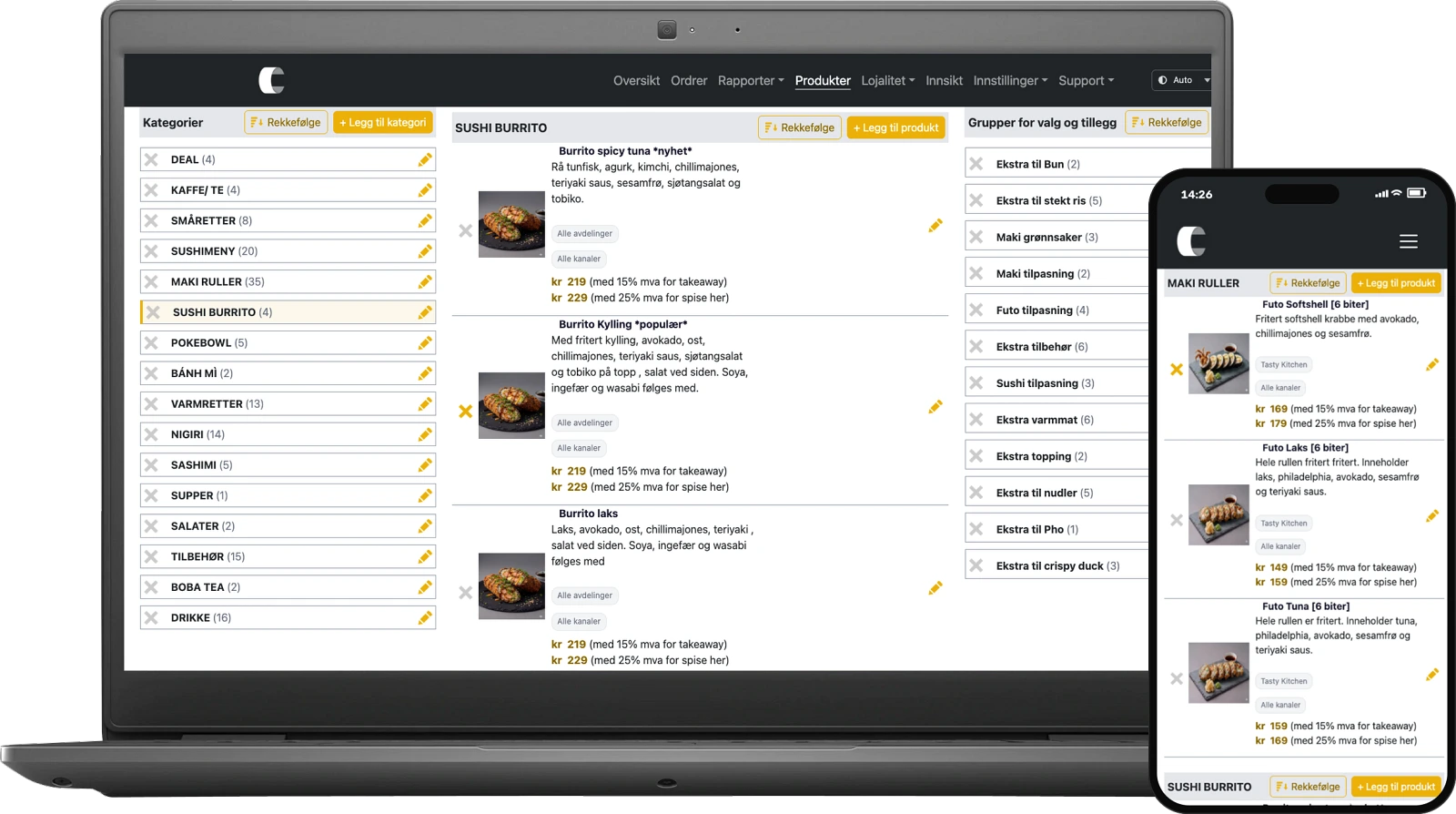
Task: Click Legg til kategori button
Action: point(383,123)
